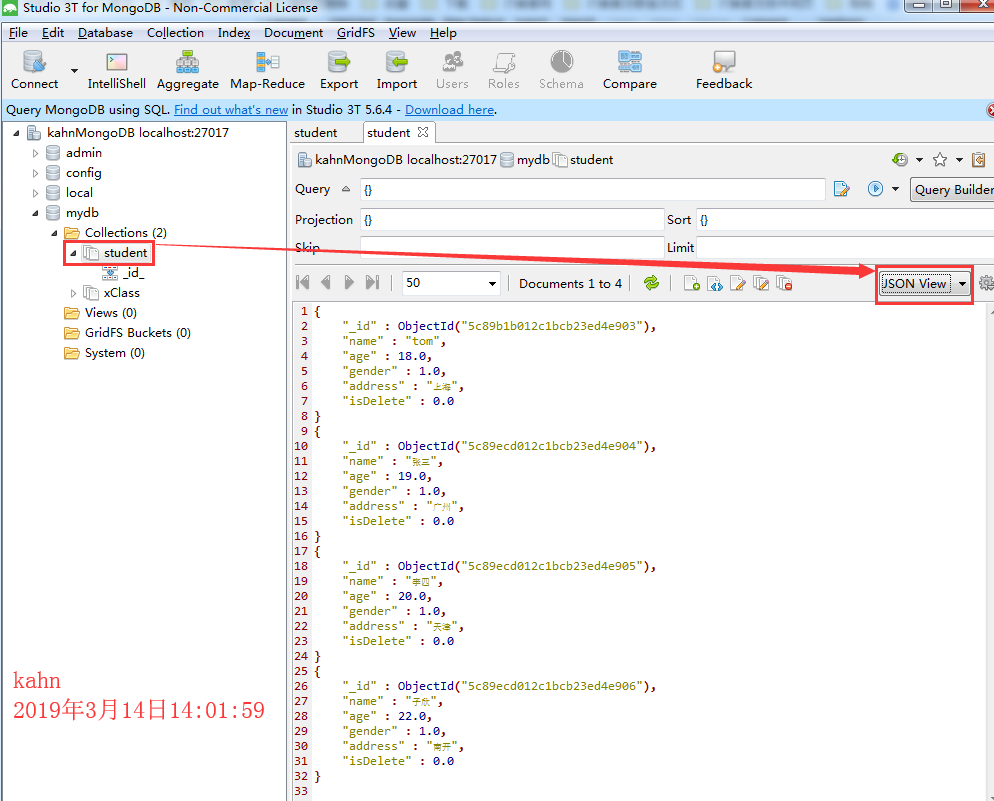Open the Collection menu
Image resolution: width=994 pixels, height=801 pixels.
tap(176, 32)
